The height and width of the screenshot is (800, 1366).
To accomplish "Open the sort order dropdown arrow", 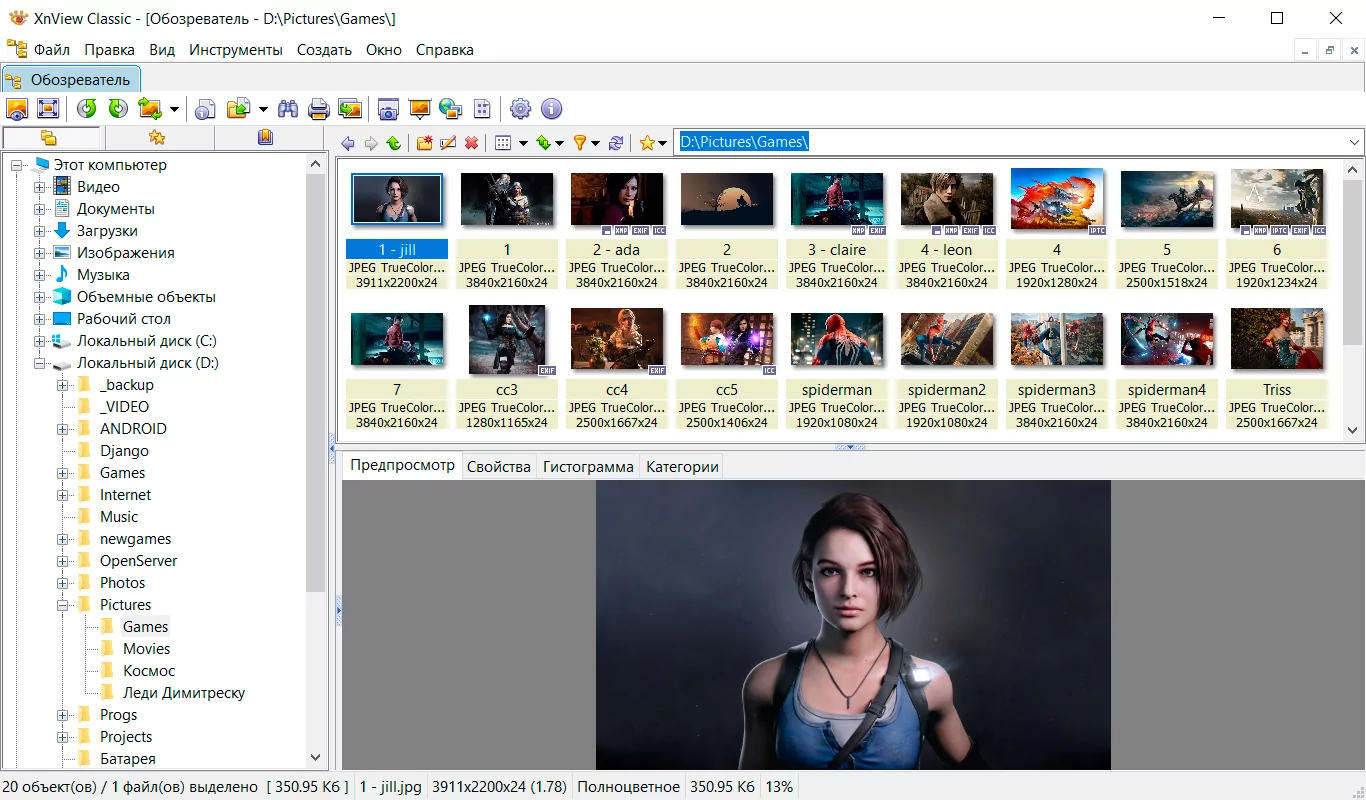I will [x=560, y=143].
